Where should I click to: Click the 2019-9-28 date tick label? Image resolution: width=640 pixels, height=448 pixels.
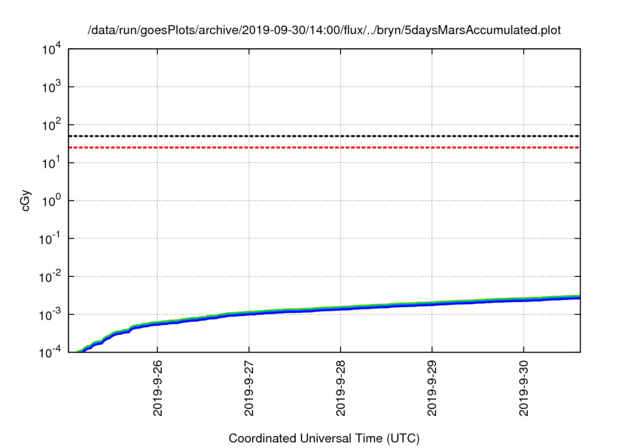(x=340, y=388)
